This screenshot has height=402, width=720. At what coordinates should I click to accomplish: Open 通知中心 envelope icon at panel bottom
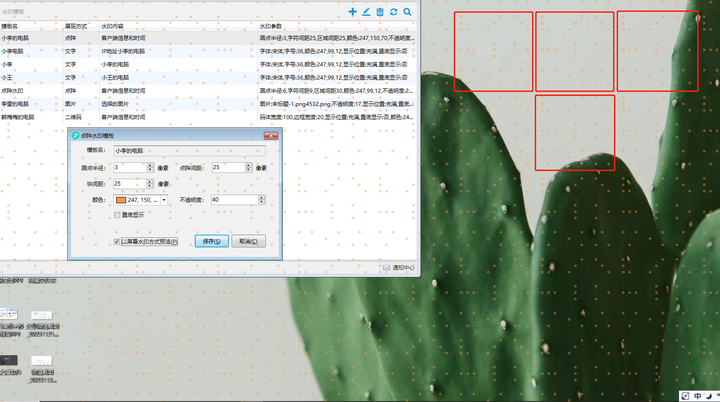[387, 268]
